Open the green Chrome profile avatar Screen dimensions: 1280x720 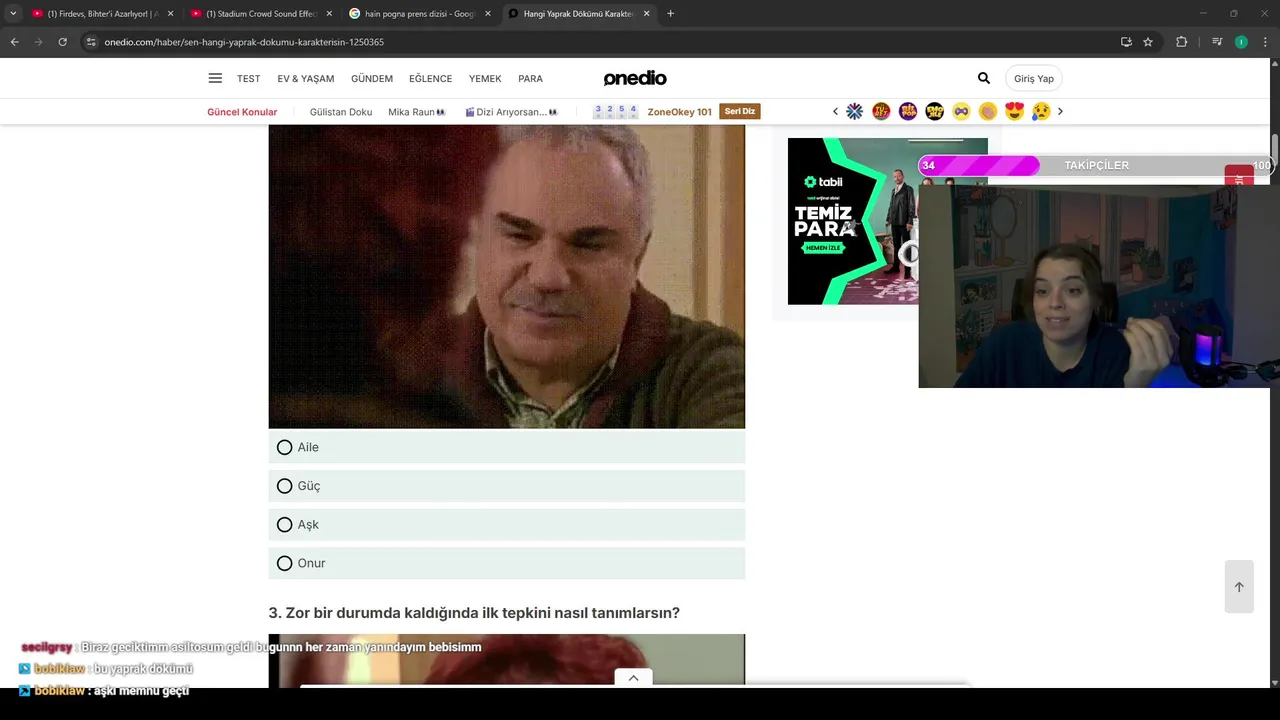pyautogui.click(x=1241, y=42)
